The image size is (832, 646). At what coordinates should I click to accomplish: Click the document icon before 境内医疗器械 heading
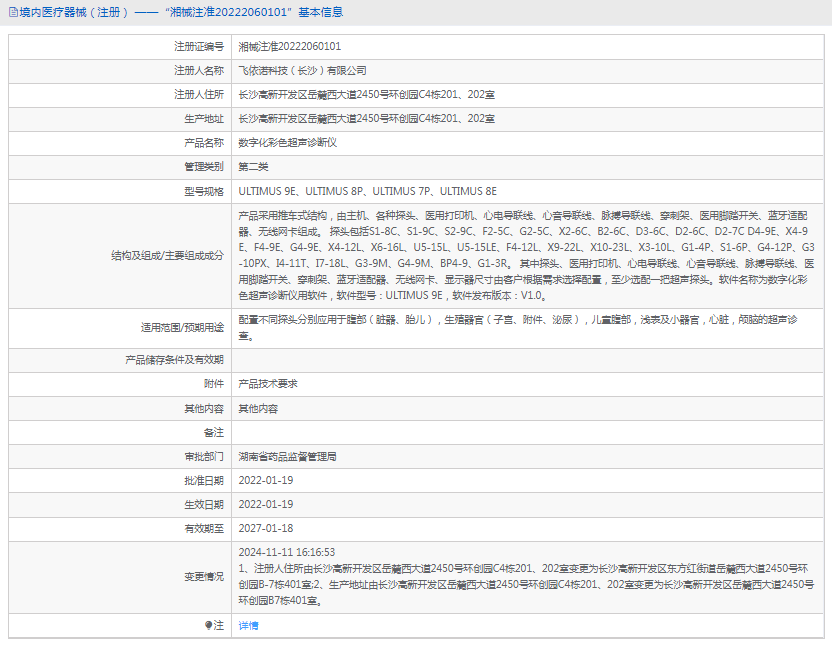[13, 12]
